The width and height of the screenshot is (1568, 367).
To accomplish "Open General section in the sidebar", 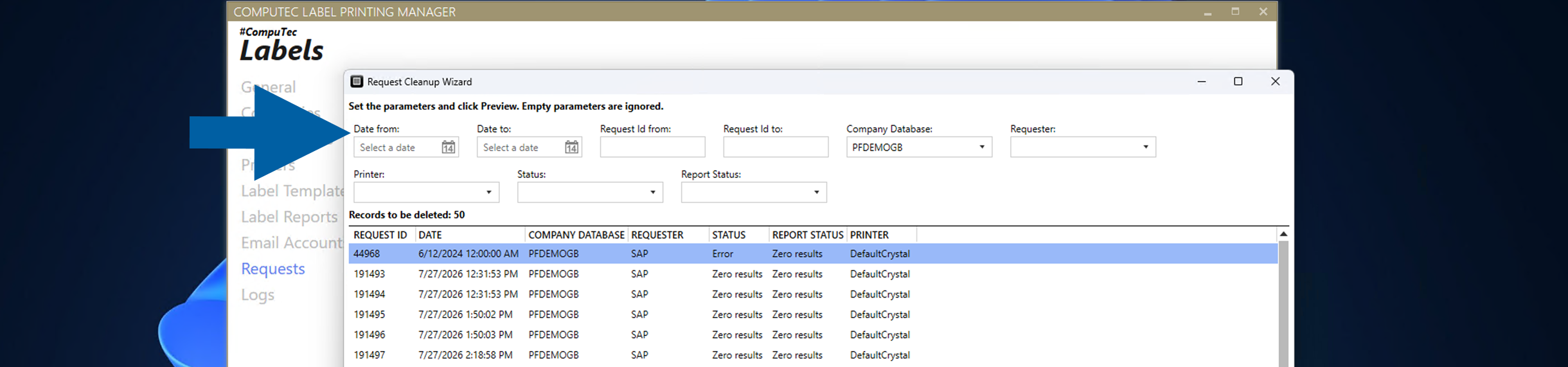I will [x=269, y=87].
